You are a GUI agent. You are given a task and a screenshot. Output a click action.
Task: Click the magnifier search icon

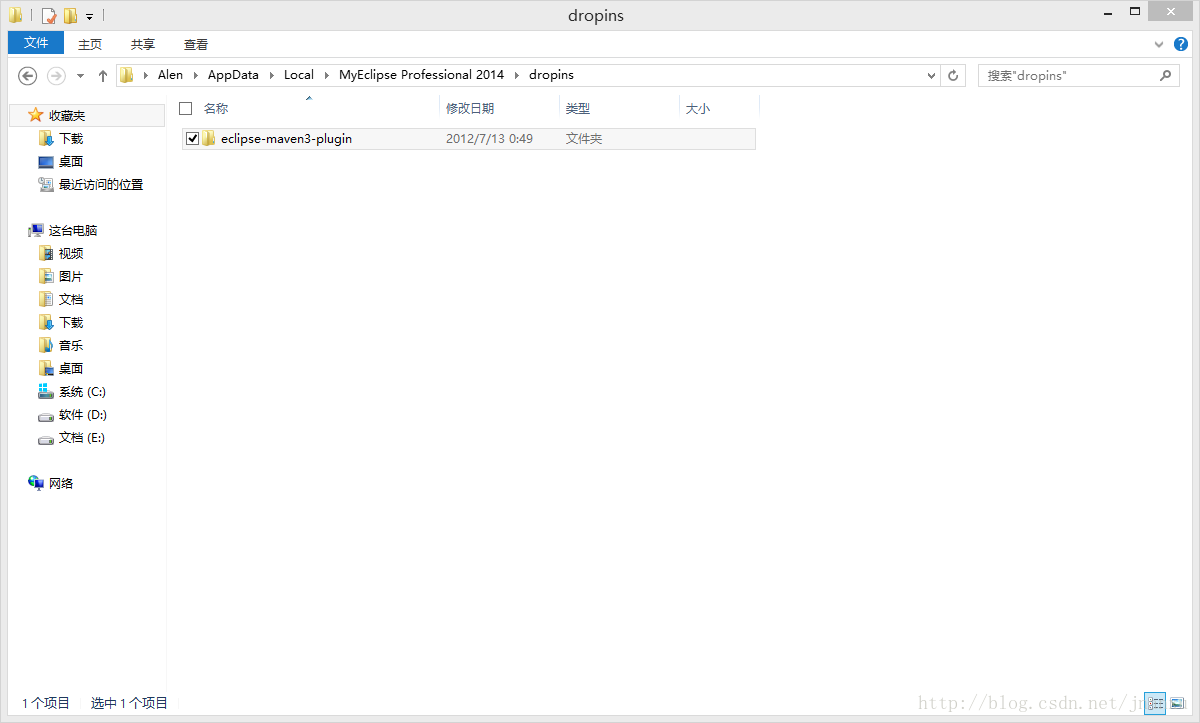(1165, 75)
